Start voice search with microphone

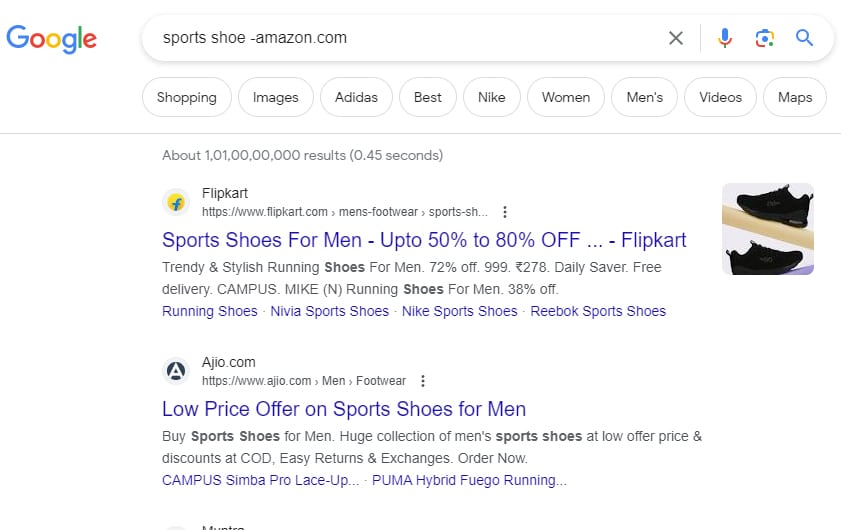coord(725,38)
